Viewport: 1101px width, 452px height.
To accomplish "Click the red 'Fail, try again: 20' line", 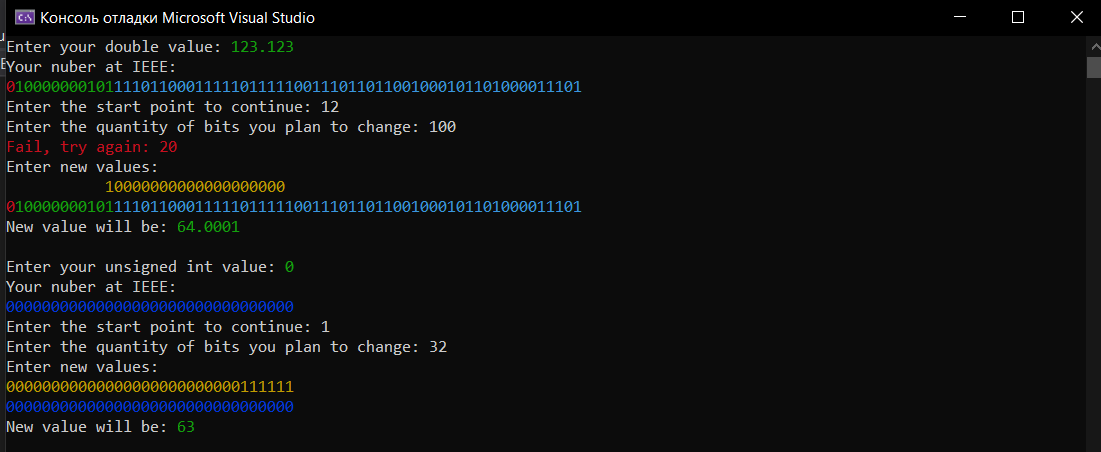I will [91, 147].
